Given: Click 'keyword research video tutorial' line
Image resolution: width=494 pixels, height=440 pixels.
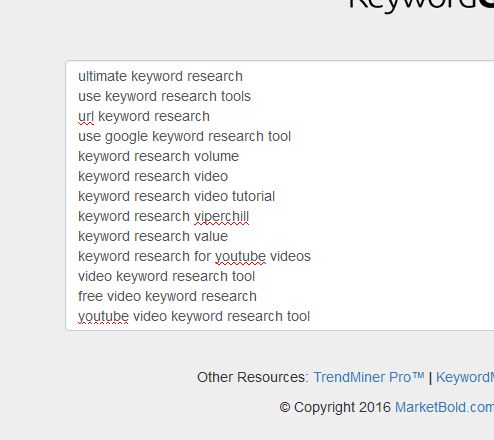Looking at the screenshot, I should (x=176, y=196).
